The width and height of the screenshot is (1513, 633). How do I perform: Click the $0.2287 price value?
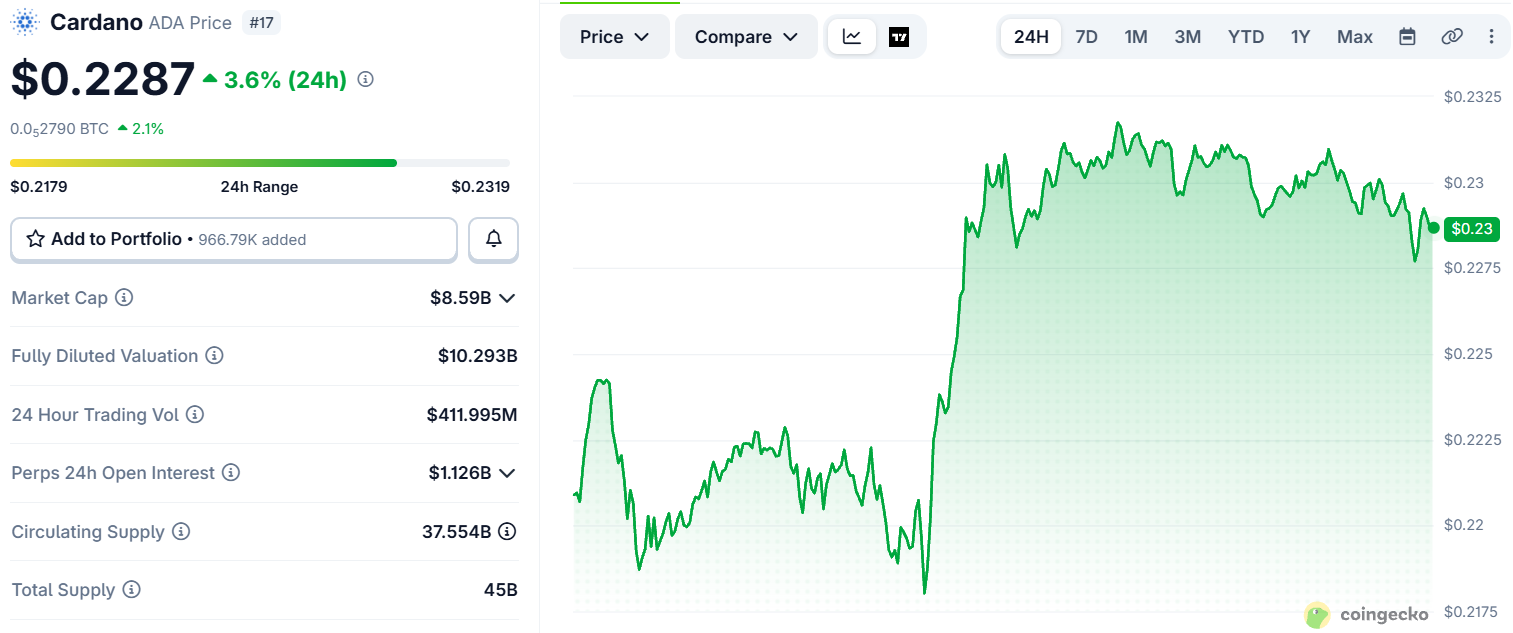[103, 79]
